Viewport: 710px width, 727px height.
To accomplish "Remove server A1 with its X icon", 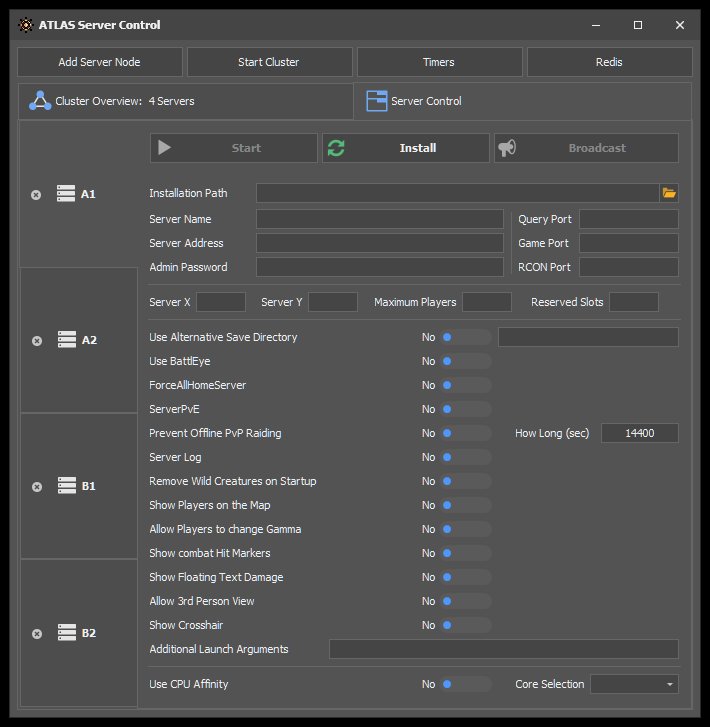I will tap(36, 195).
